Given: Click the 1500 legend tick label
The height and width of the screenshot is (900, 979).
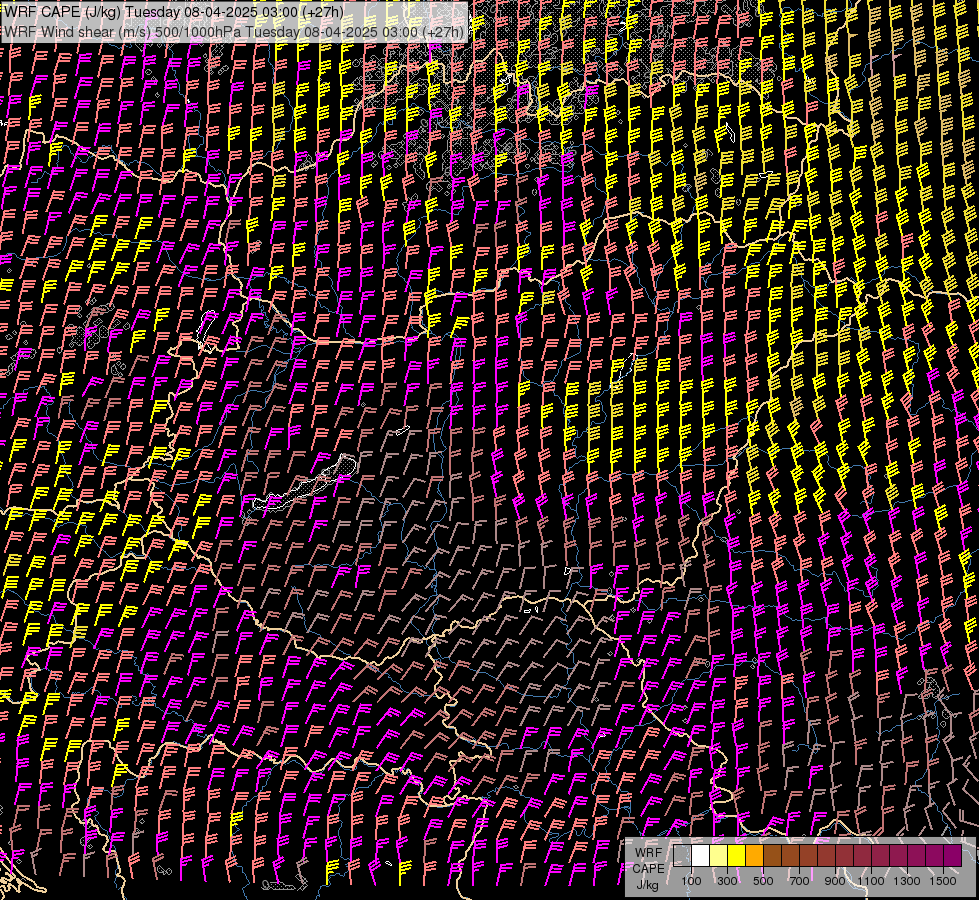Looking at the screenshot, I should pos(943,881).
